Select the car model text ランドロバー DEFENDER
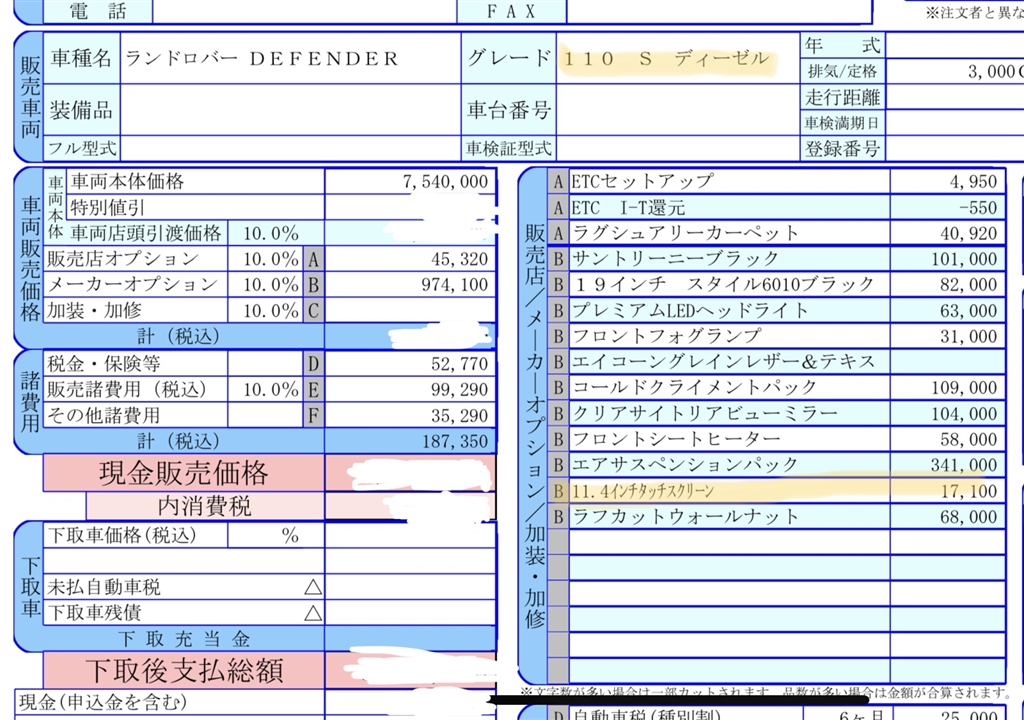 tap(261, 59)
